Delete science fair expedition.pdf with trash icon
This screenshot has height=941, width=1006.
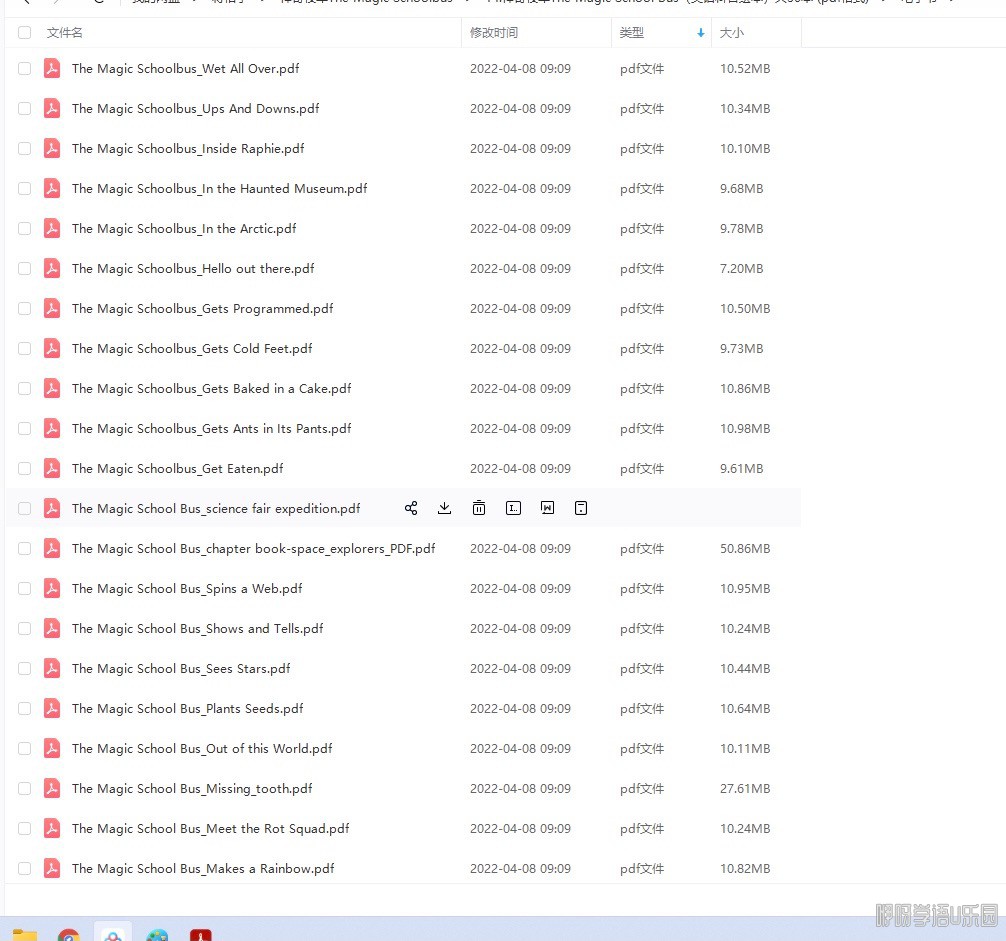479,508
